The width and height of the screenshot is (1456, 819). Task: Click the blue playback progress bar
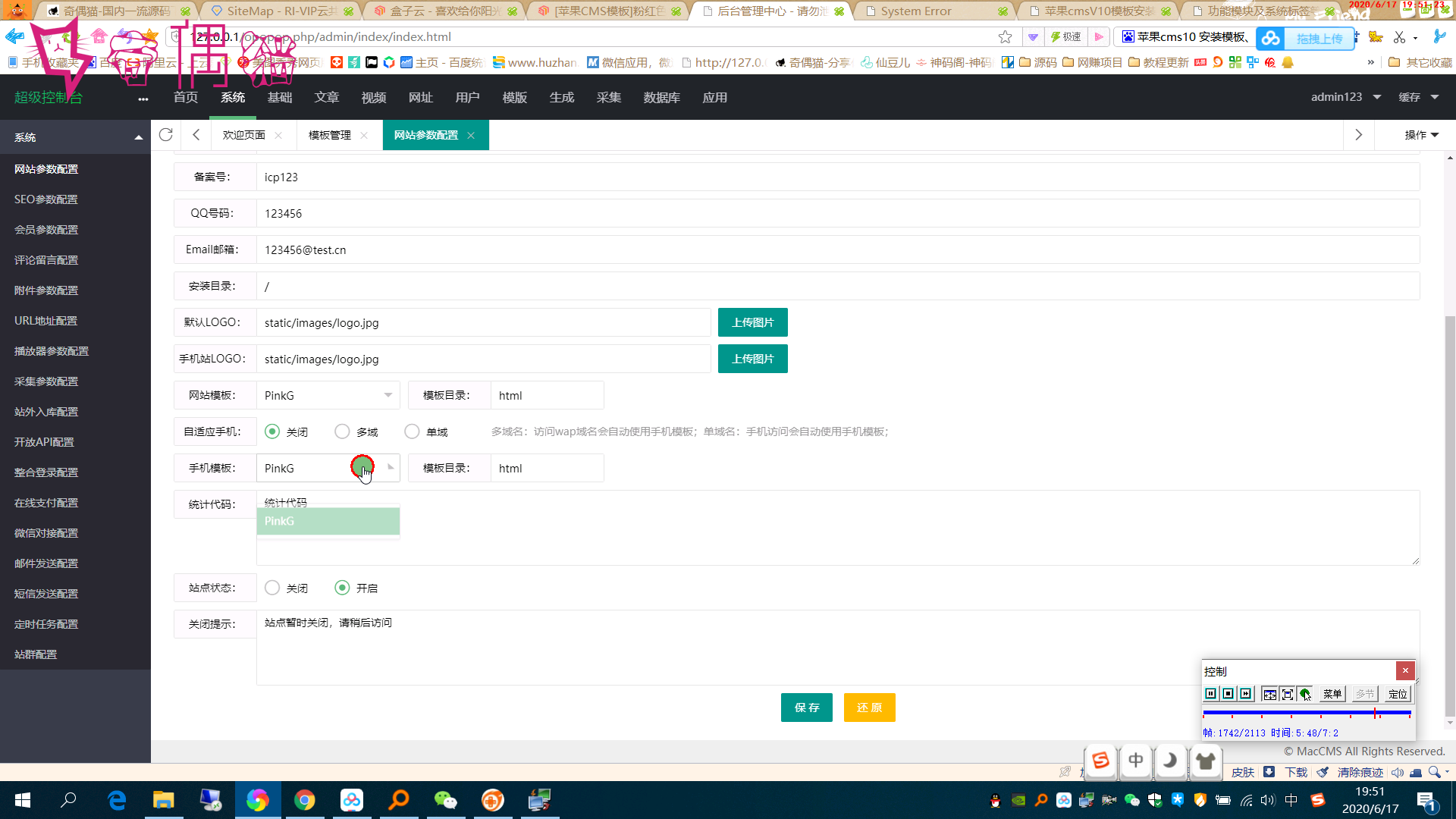1306,713
